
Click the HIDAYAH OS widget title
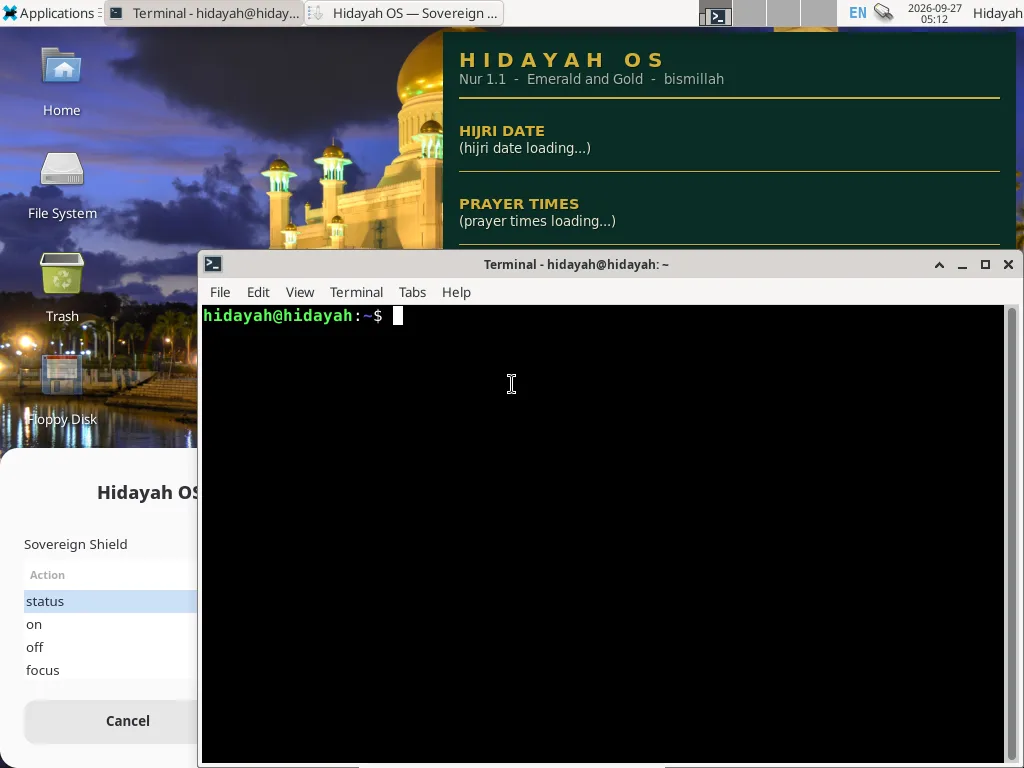tap(561, 60)
